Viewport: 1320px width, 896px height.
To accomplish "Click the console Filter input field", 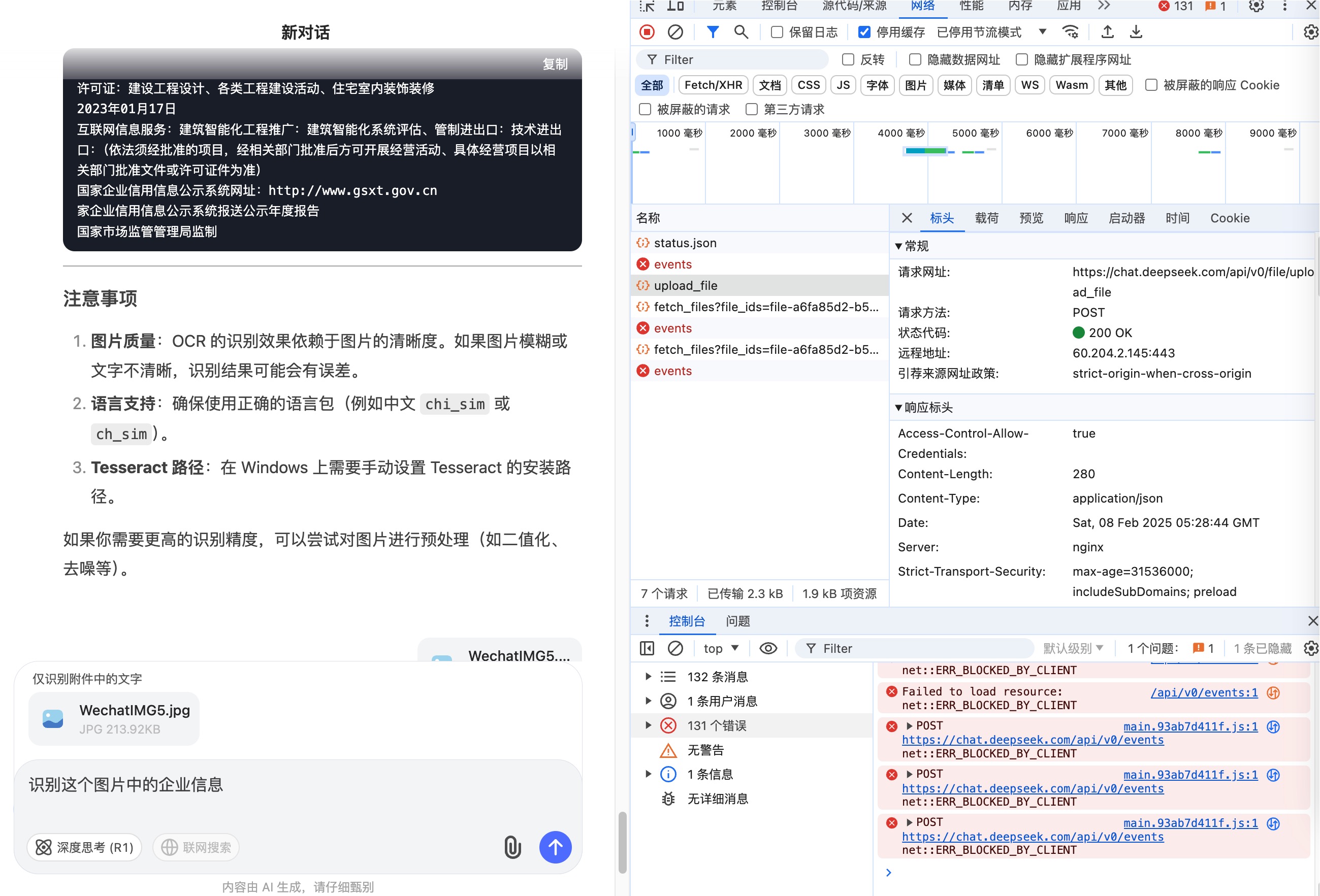I will (x=914, y=648).
